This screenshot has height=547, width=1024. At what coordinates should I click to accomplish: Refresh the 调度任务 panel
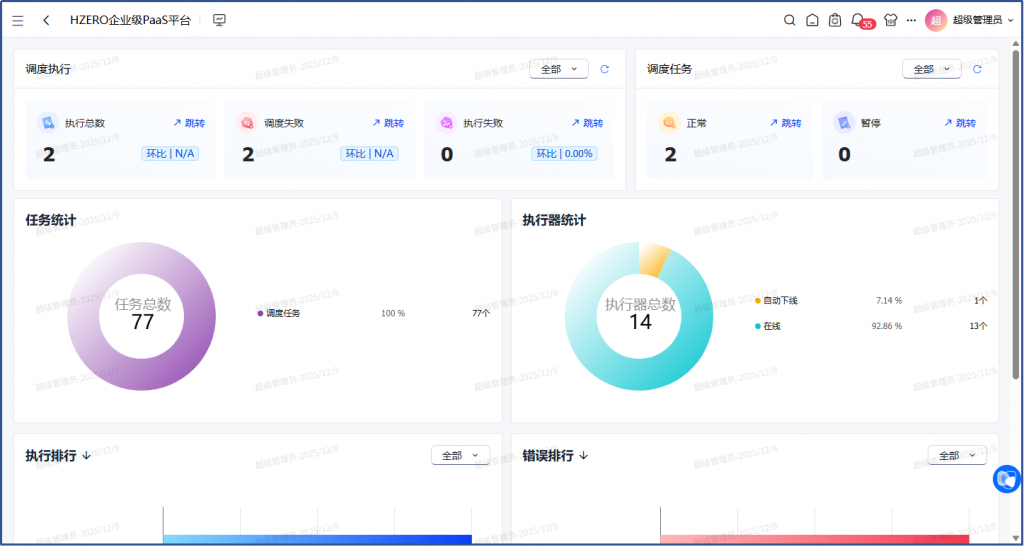click(x=977, y=69)
